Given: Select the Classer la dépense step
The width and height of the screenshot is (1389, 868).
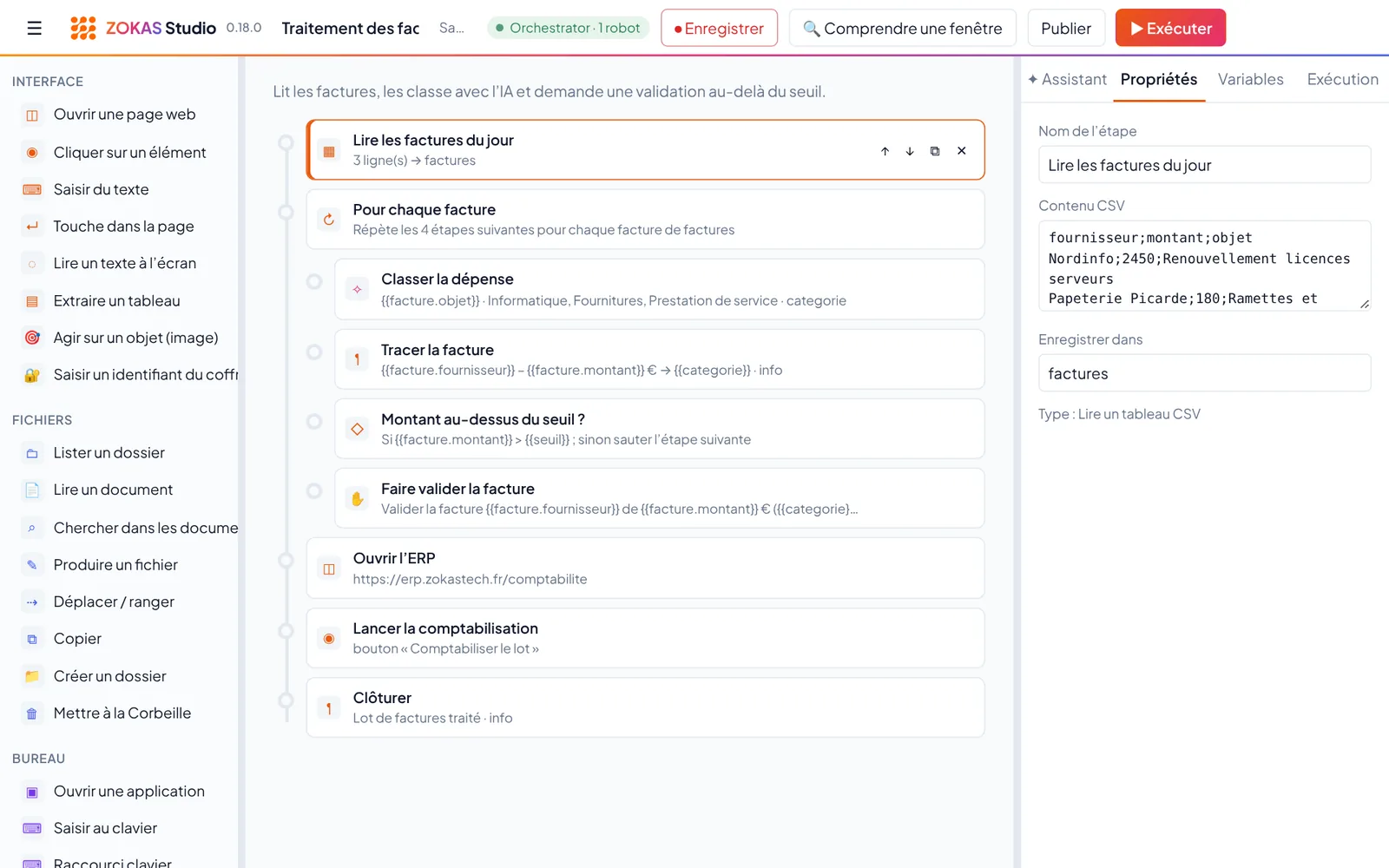Looking at the screenshot, I should coord(659,289).
